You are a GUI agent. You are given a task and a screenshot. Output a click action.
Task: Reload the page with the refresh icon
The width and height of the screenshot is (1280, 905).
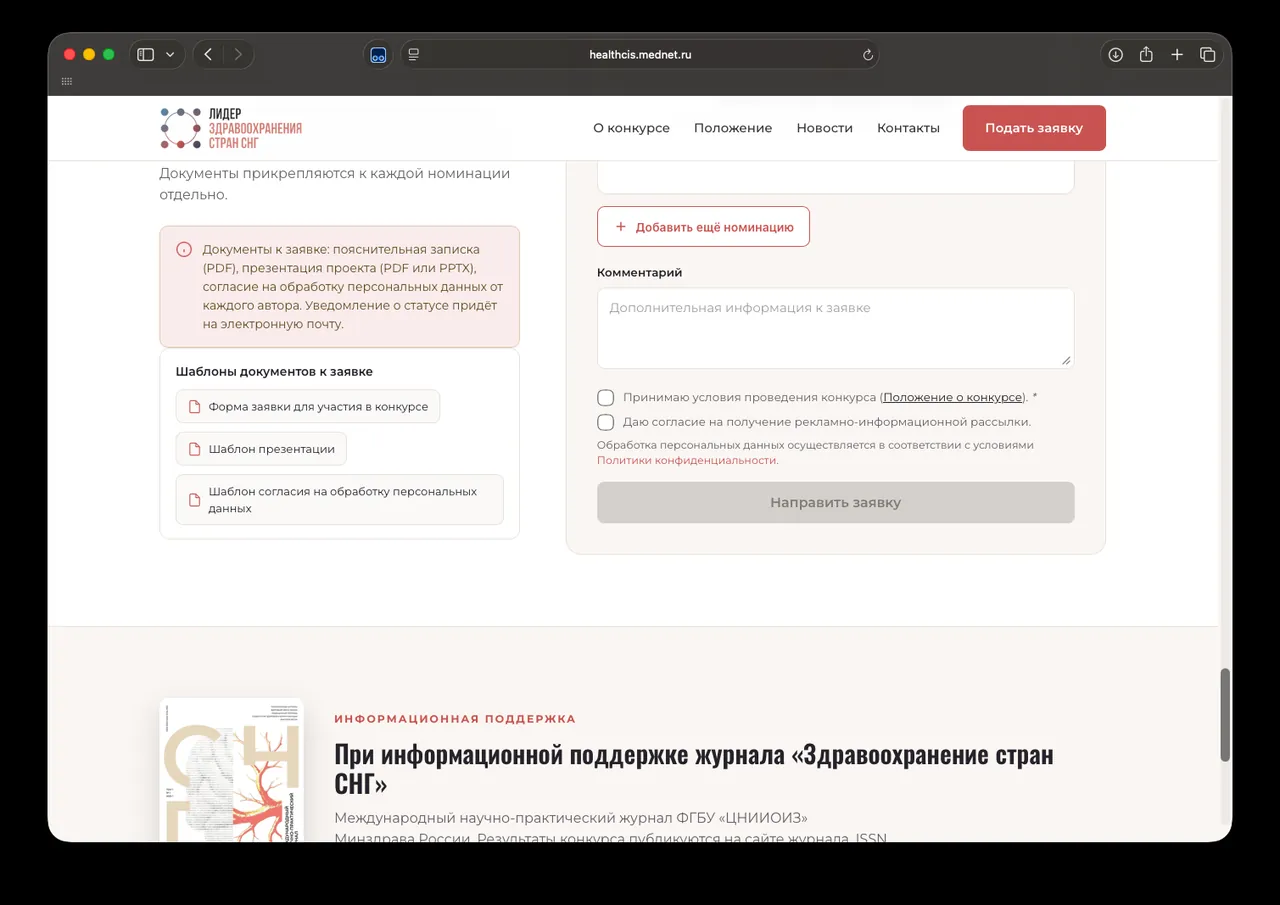click(x=868, y=55)
